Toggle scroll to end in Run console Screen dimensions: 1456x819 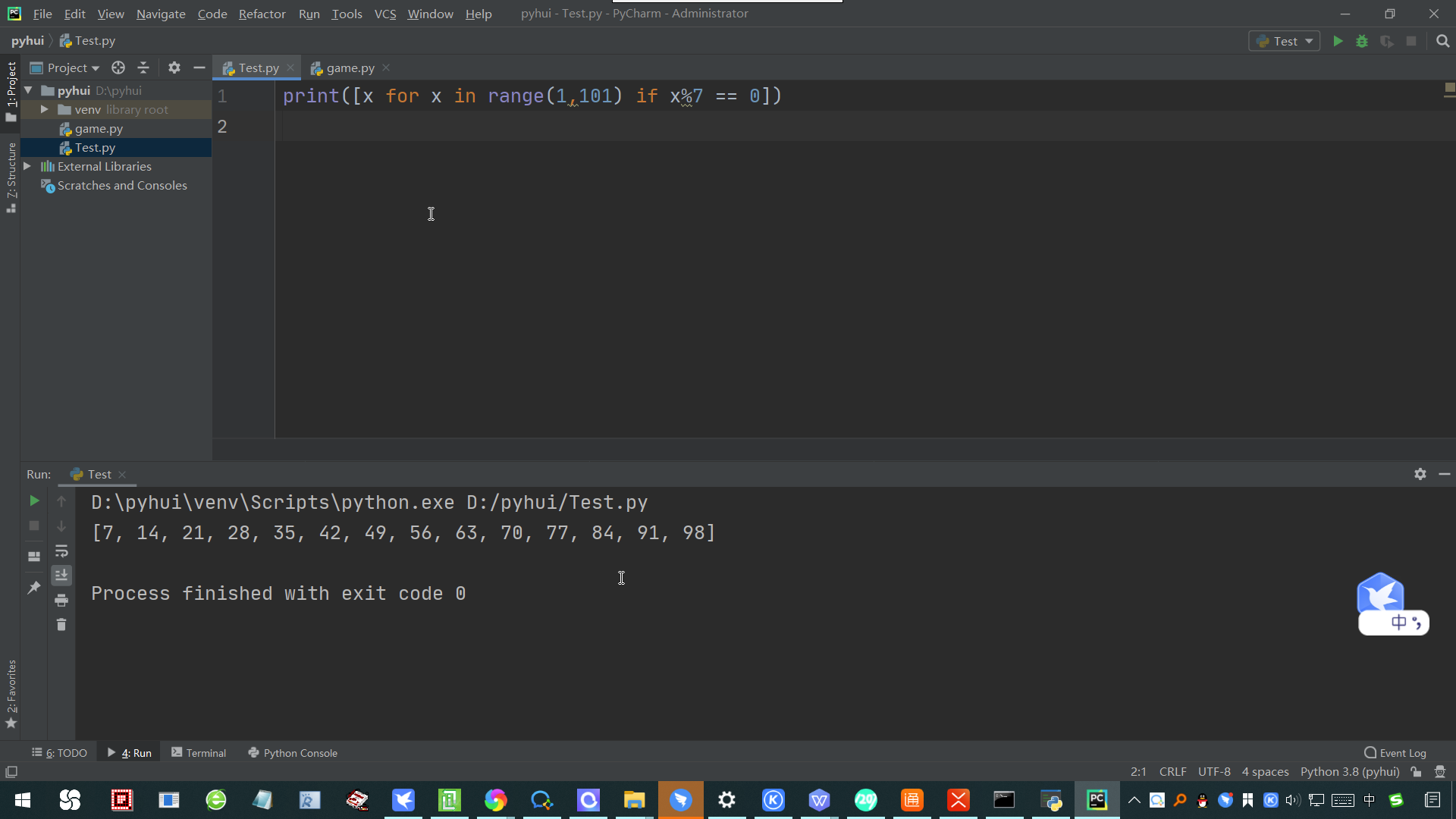(61, 576)
